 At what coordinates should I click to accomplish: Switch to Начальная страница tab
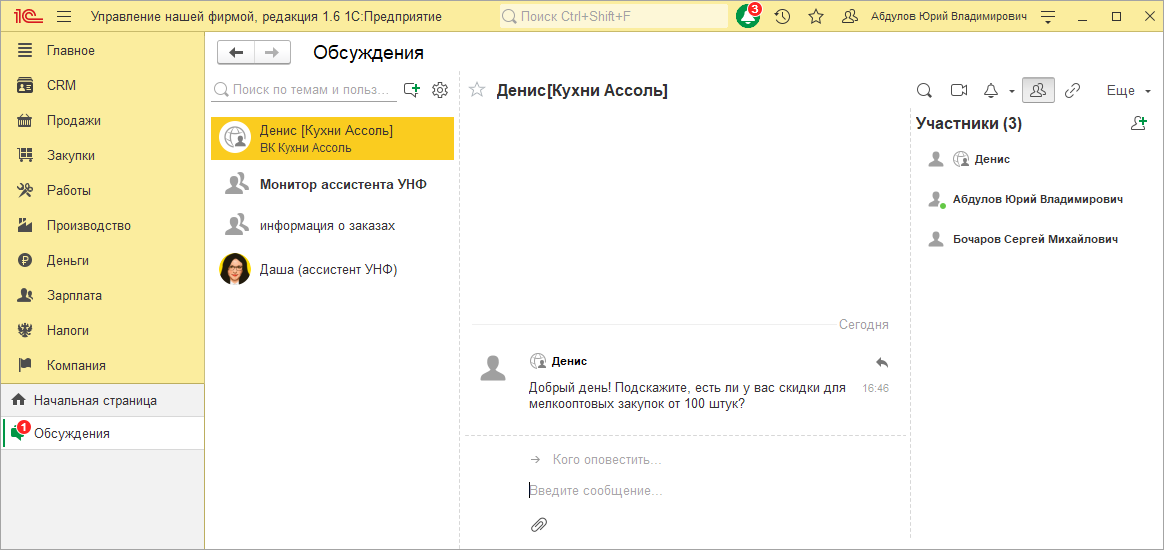click(102, 400)
